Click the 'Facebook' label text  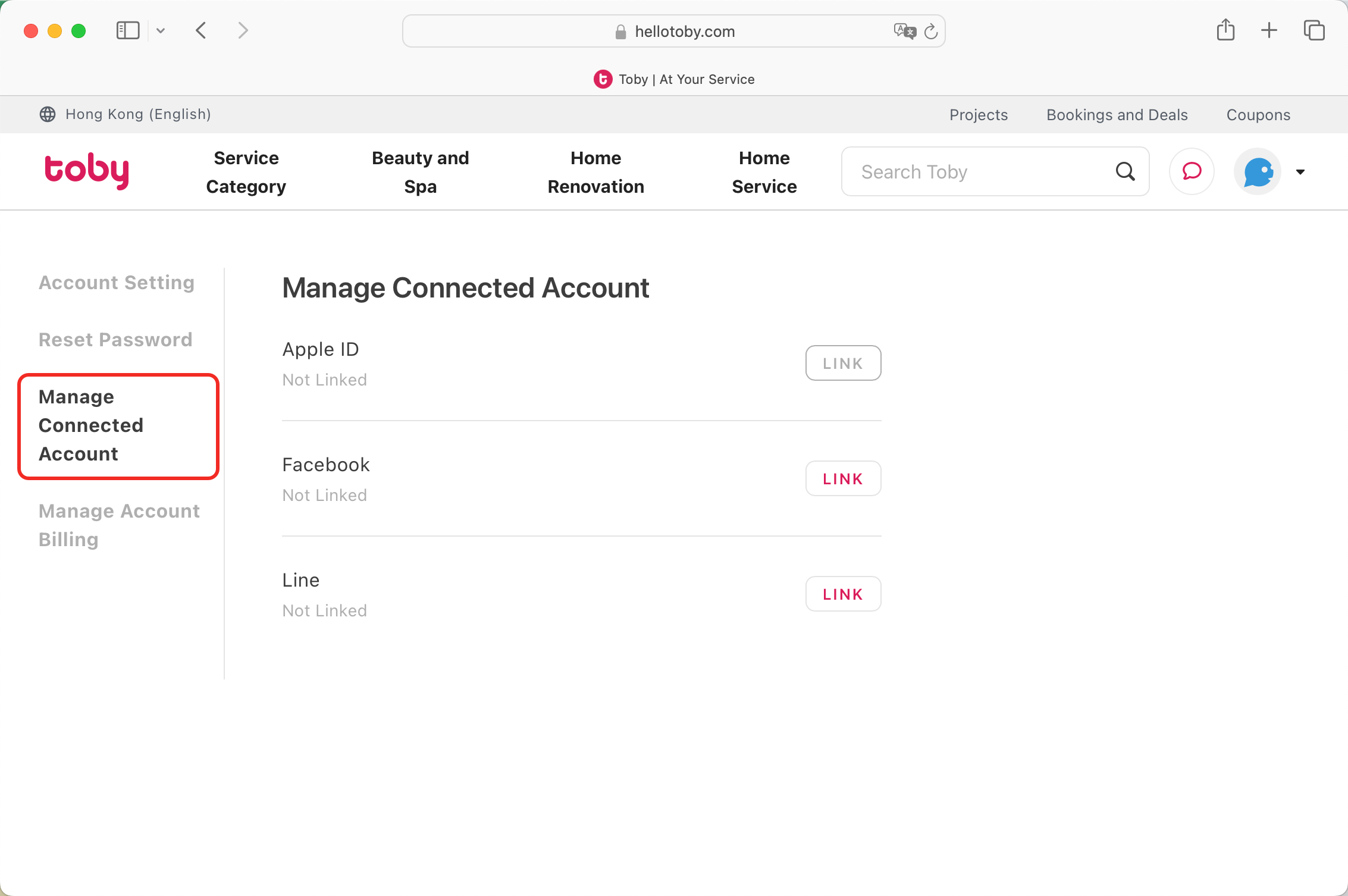click(x=326, y=465)
